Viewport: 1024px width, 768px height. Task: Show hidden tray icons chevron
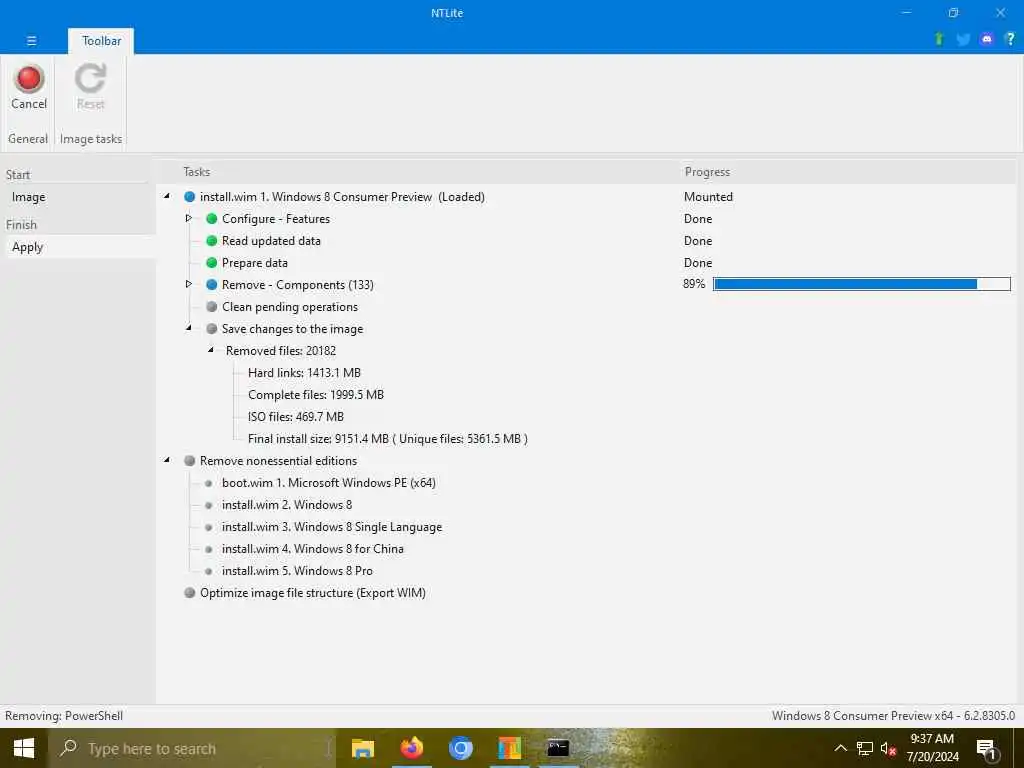point(840,748)
